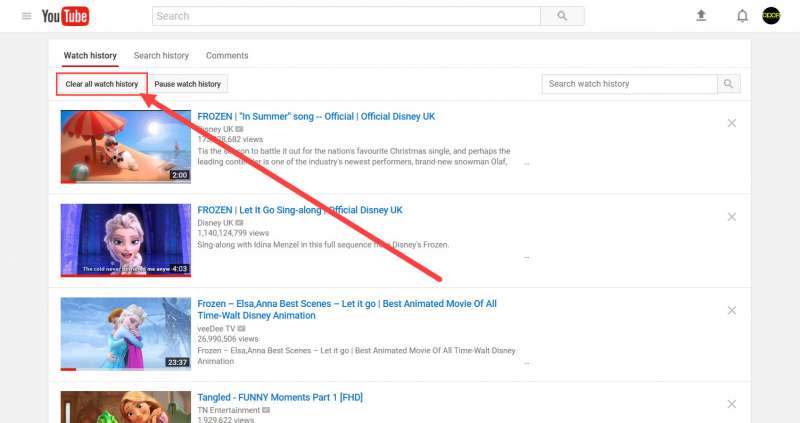Viewport: 800px width, 423px height.
Task: Open Frozen Elsa, Anna Best Scenes link
Action: click(347, 310)
